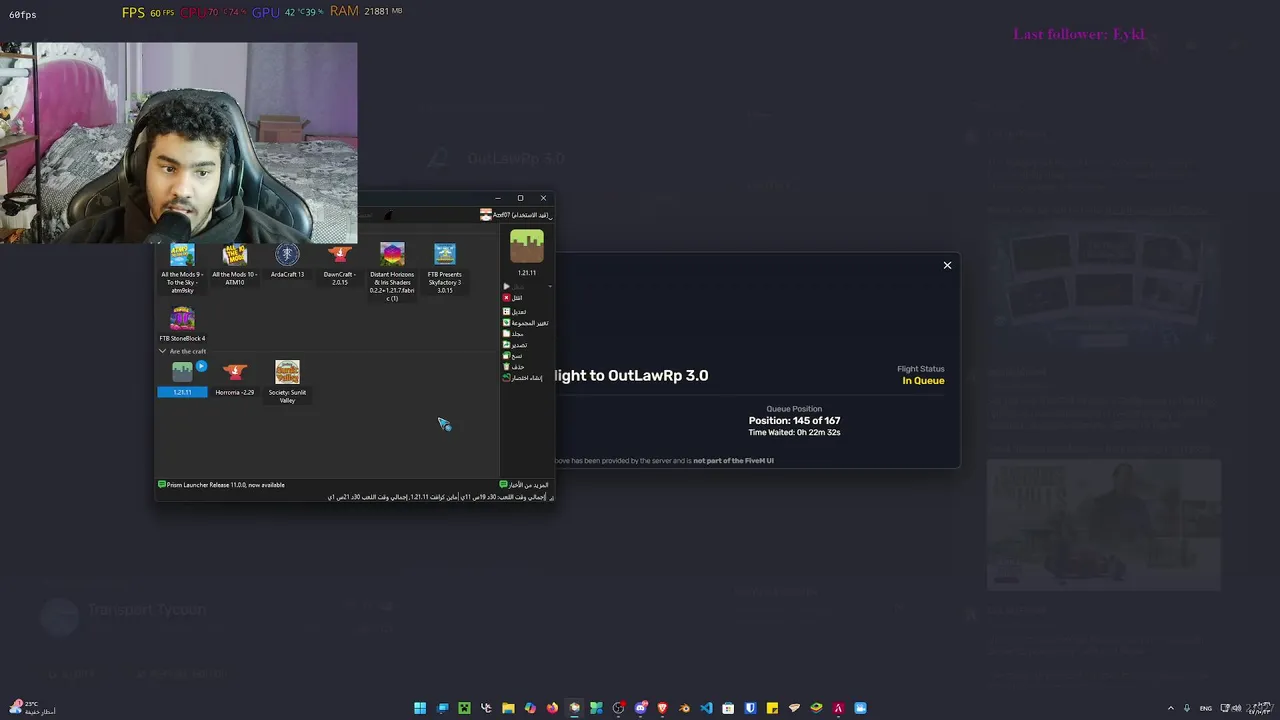
Task: Click the Create Shortcut (إنشاء اختصار) action
Action: coord(522,378)
